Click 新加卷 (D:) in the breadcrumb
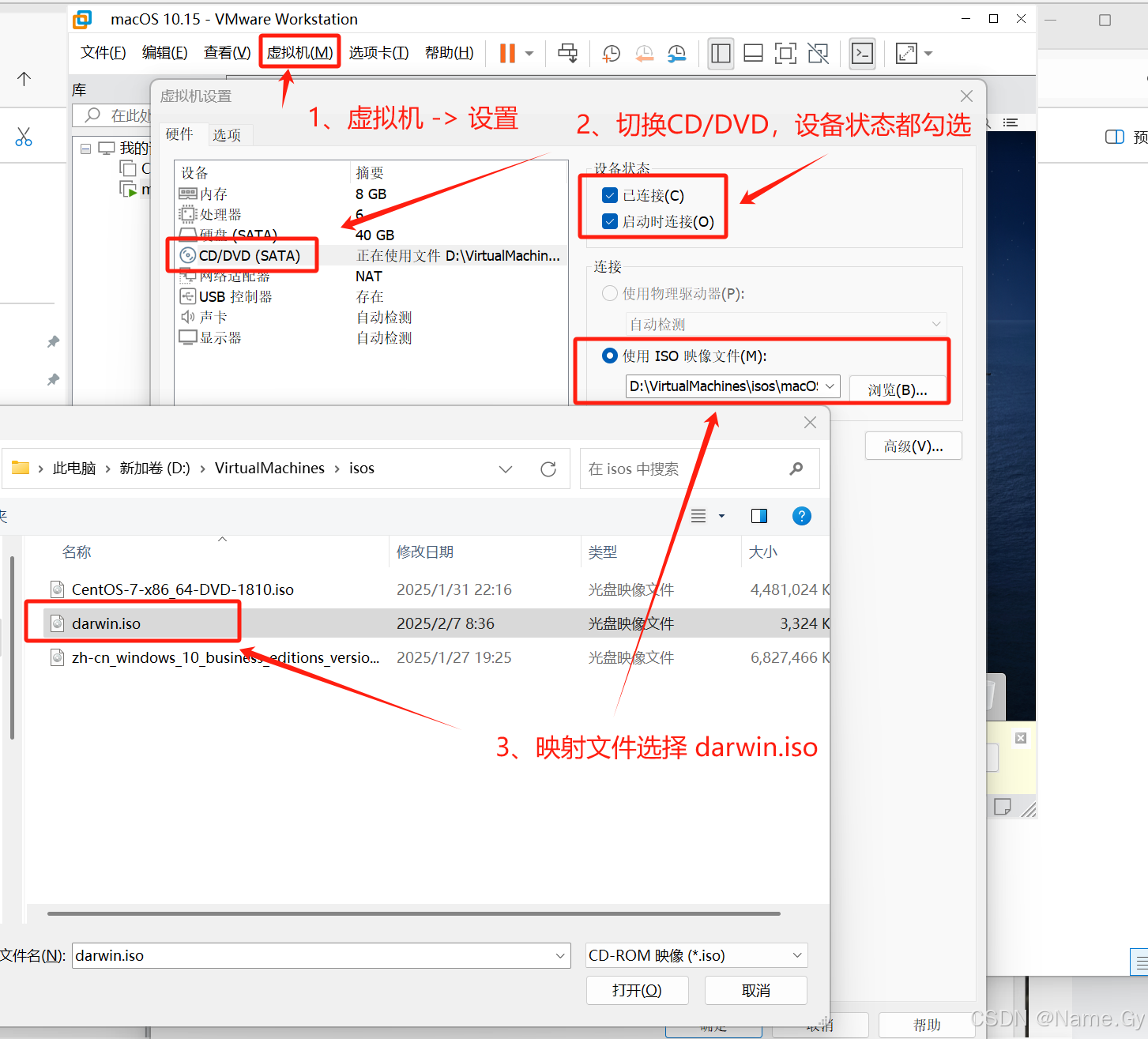This screenshot has width=1148, height=1039. pos(155,469)
